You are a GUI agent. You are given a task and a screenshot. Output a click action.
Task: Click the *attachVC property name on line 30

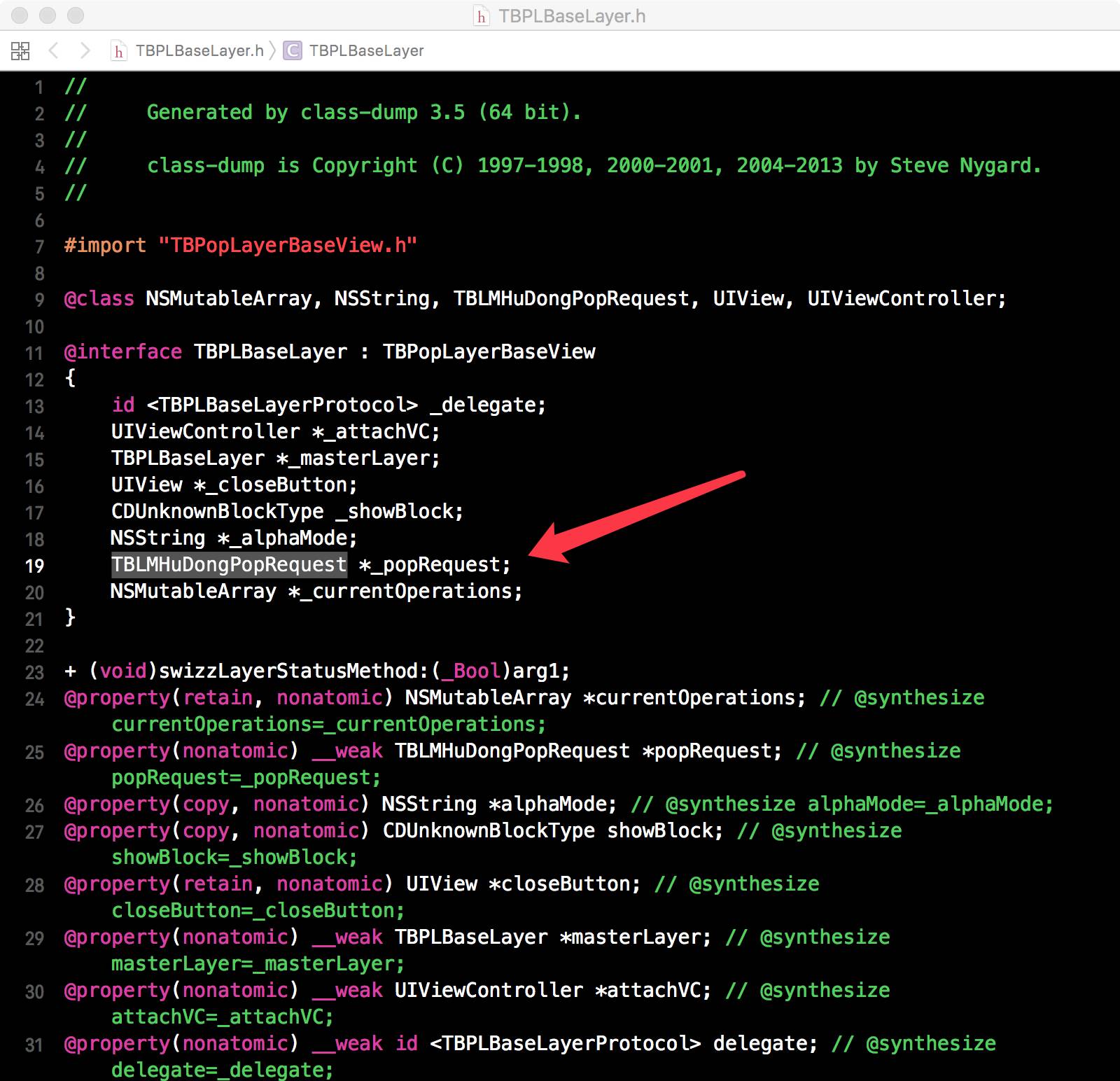647,990
